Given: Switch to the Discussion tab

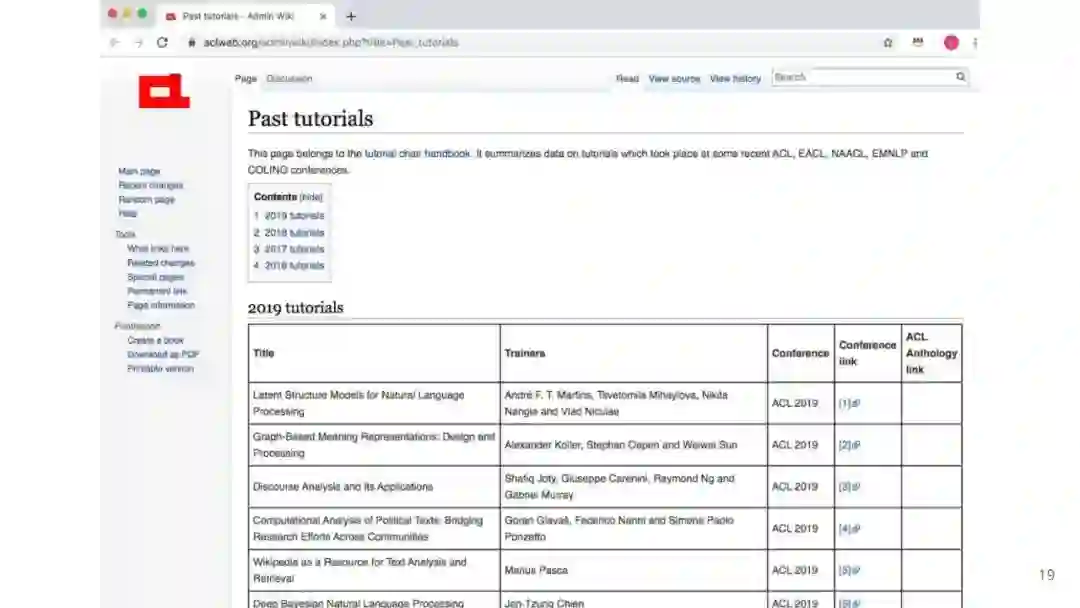Looking at the screenshot, I should [289, 78].
